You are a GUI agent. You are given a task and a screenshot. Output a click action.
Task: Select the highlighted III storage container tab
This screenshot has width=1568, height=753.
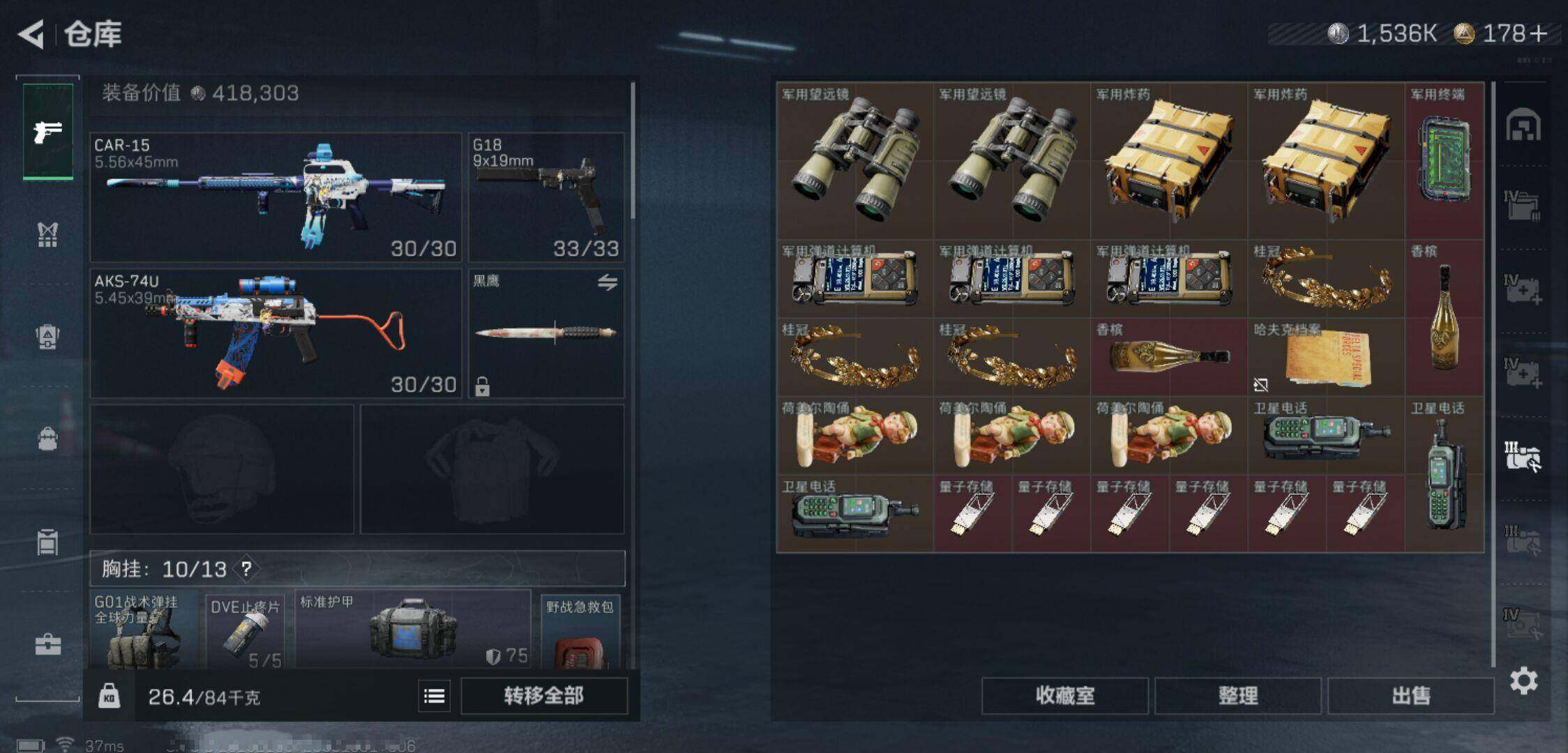click(1523, 457)
